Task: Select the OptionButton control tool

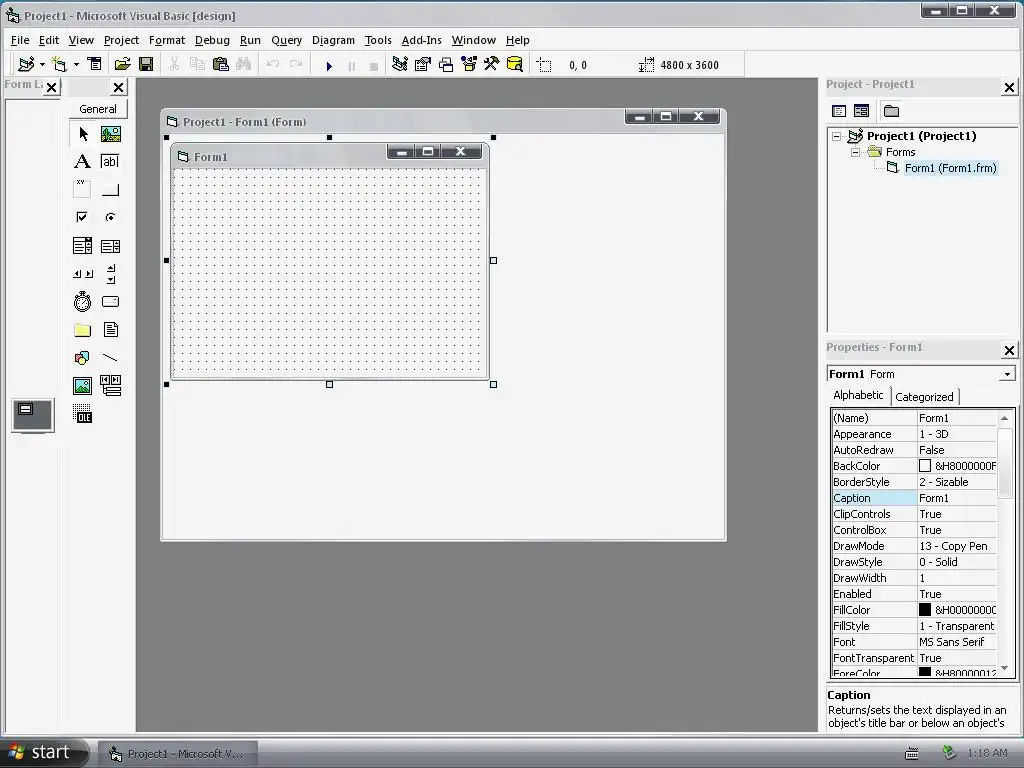Action: [x=110, y=217]
